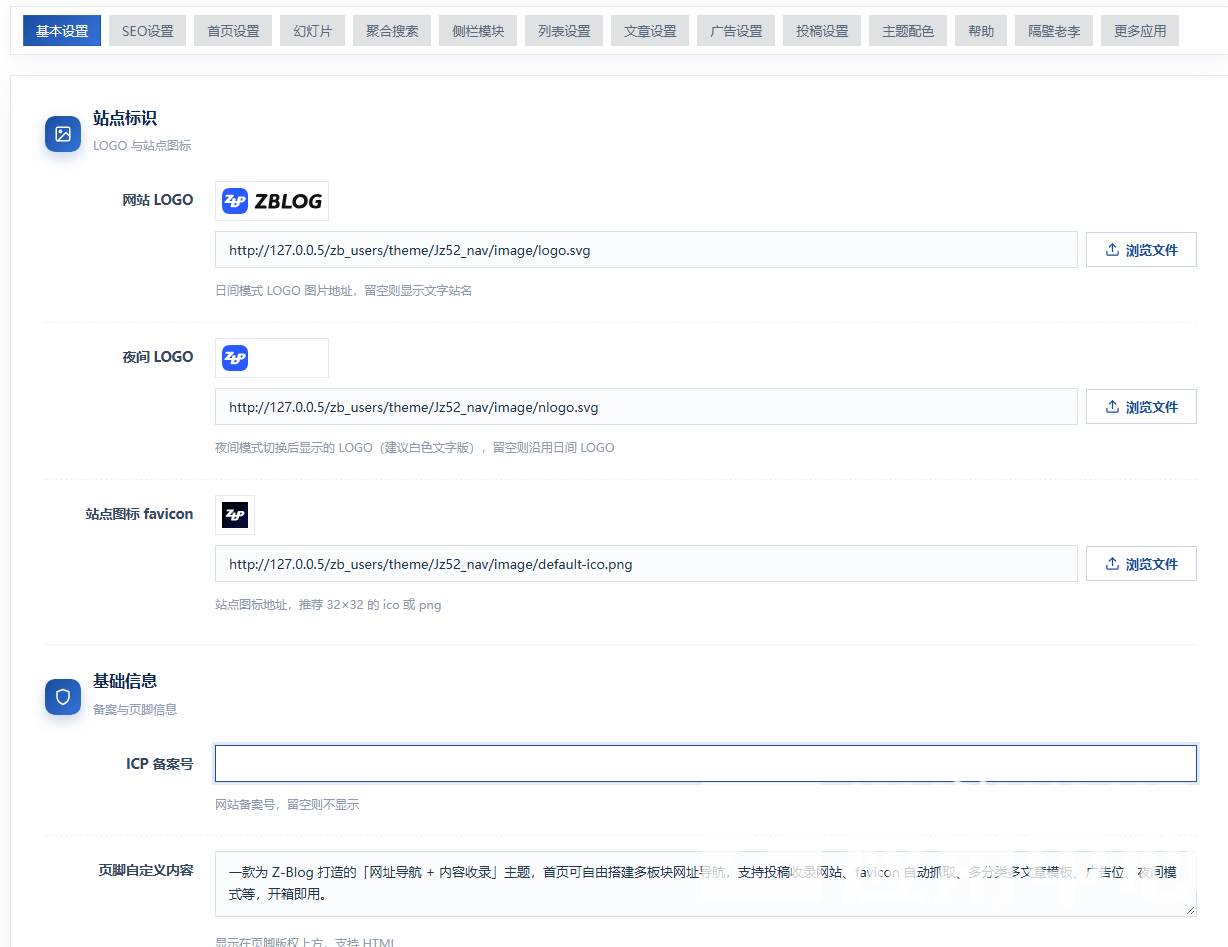The height and width of the screenshot is (947, 1228).
Task: Switch to the 列表设置 tab
Action: pyautogui.click(x=564, y=31)
